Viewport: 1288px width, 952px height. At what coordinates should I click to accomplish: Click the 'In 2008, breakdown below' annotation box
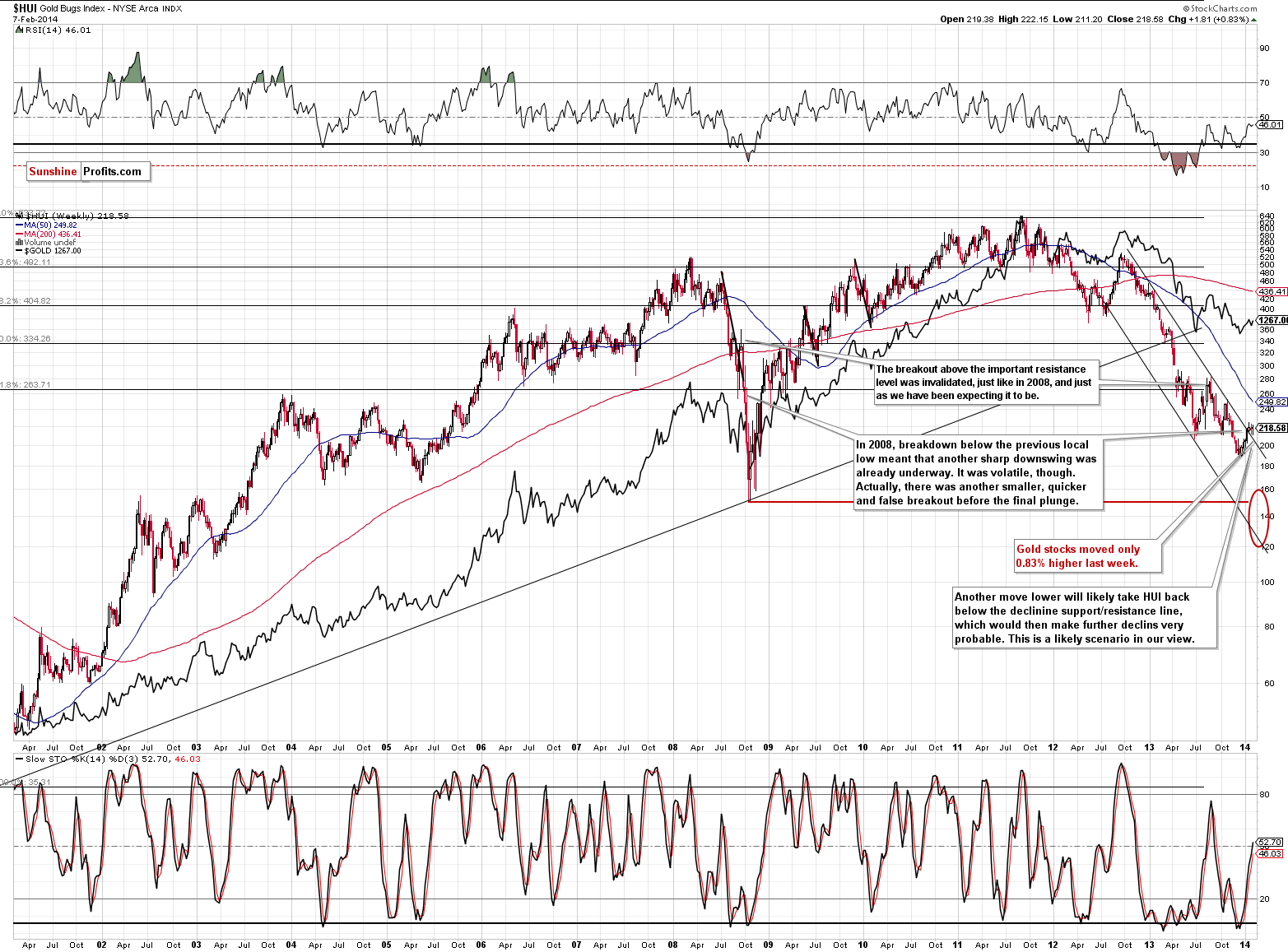click(978, 472)
